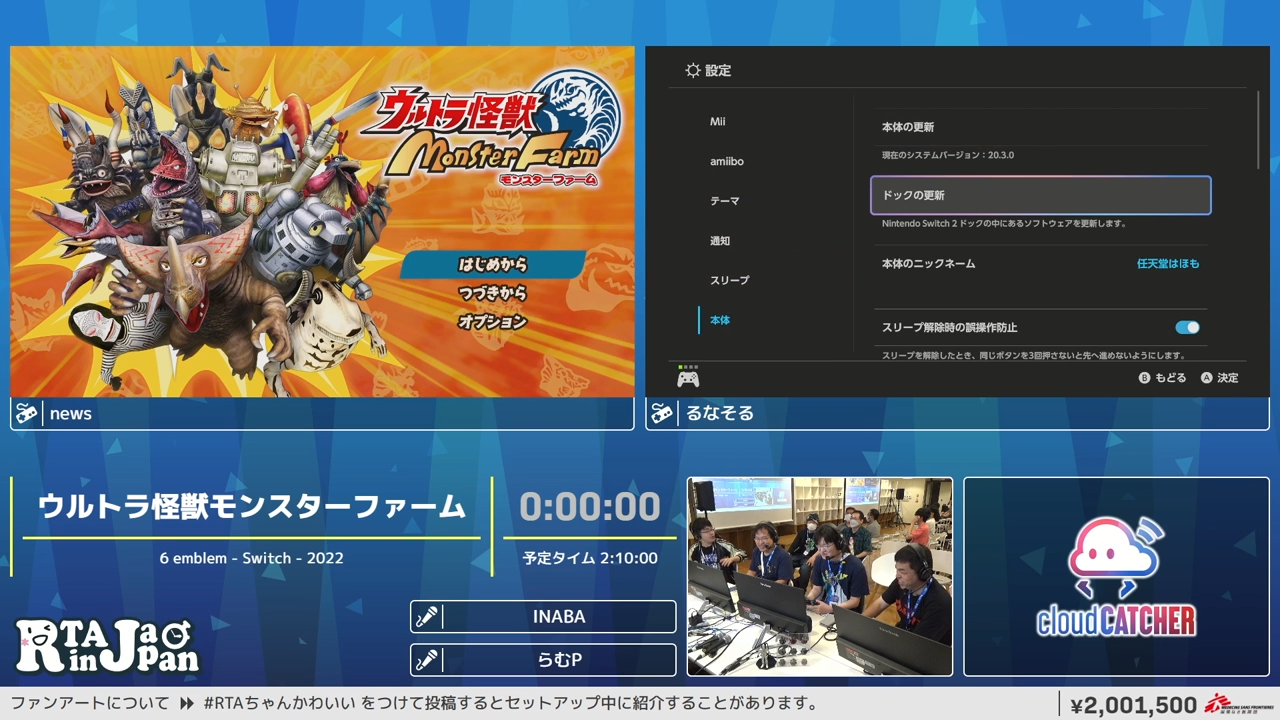
Task: Choose つづきから on the game title menu
Action: pos(492,293)
